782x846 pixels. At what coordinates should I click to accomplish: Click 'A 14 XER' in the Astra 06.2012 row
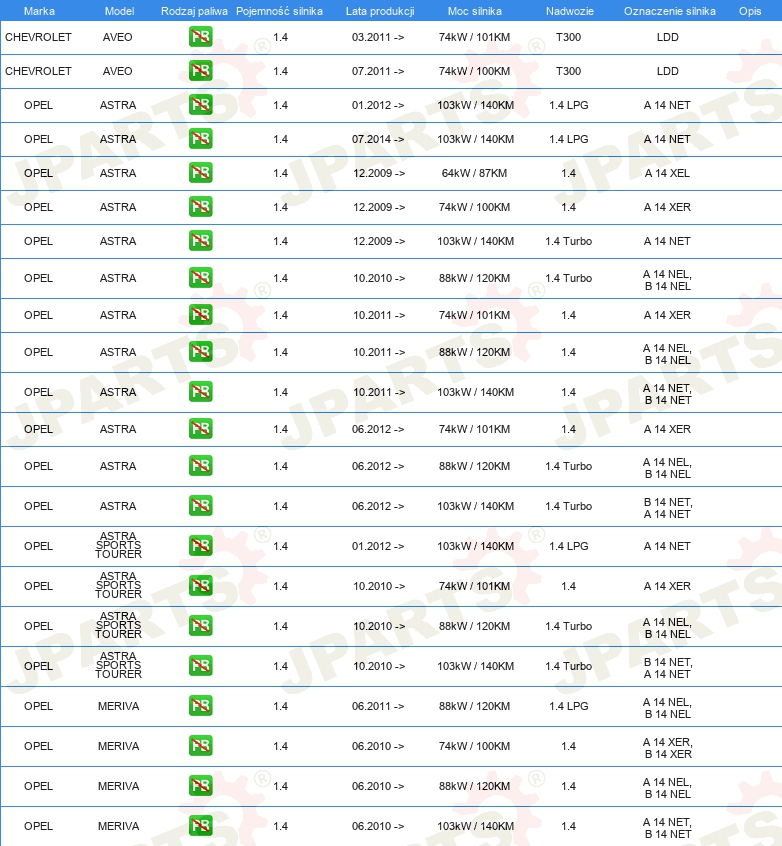667,429
